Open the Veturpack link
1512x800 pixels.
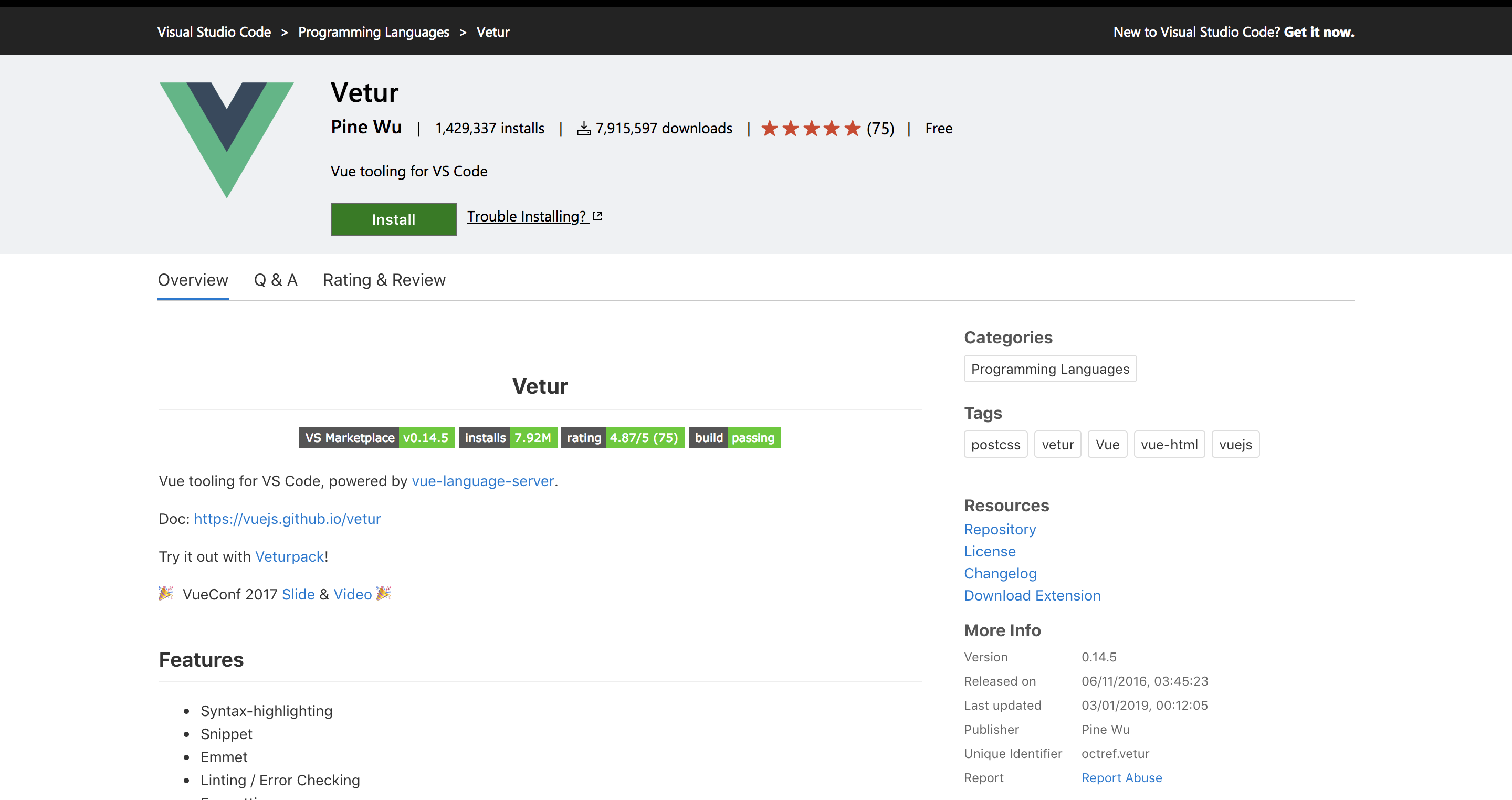(289, 556)
